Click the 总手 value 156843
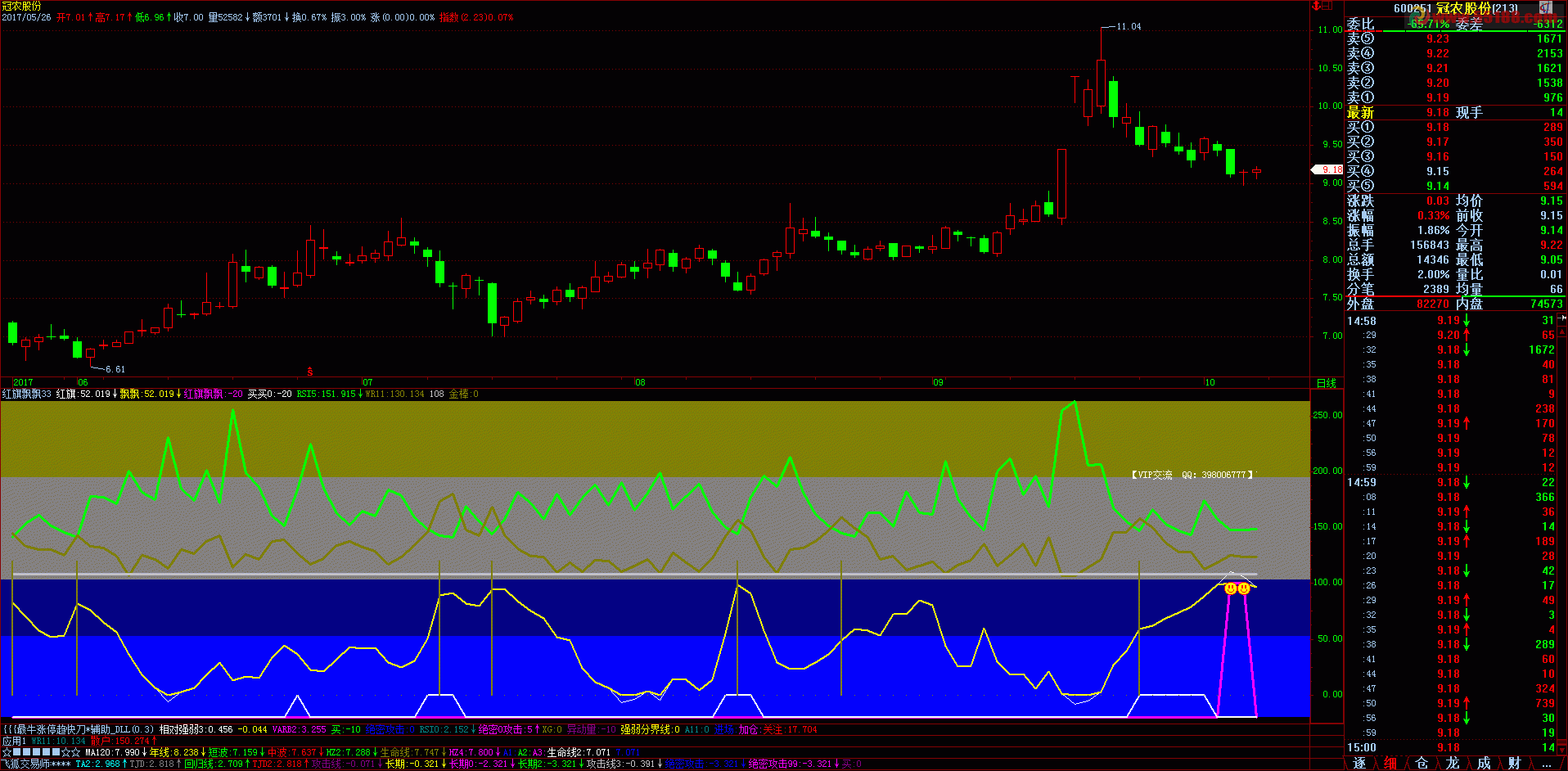Screen dimensions: 1568x771 (x=1429, y=245)
